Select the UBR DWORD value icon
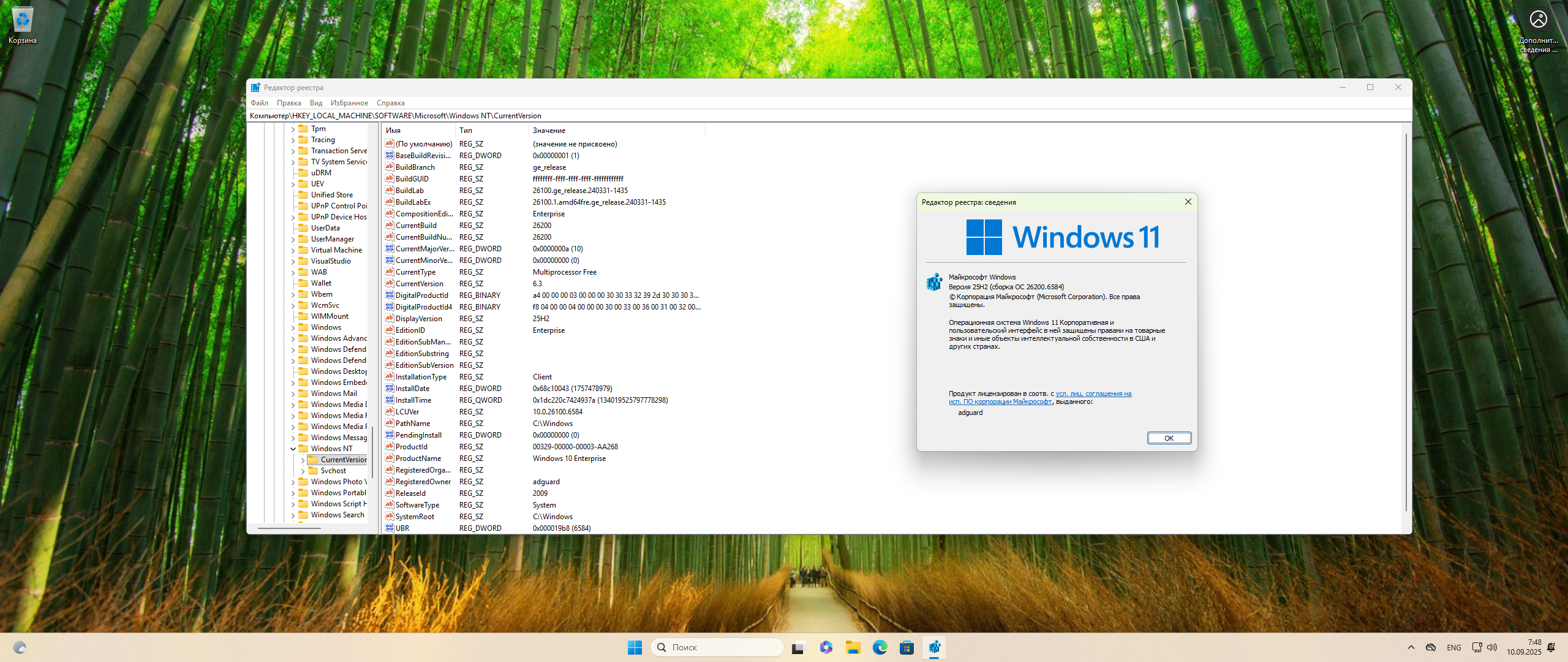The height and width of the screenshot is (662, 1568). (390, 528)
